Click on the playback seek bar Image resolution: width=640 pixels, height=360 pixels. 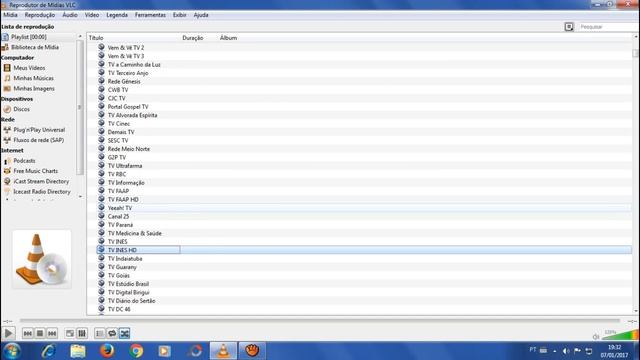pyautogui.click(x=320, y=321)
